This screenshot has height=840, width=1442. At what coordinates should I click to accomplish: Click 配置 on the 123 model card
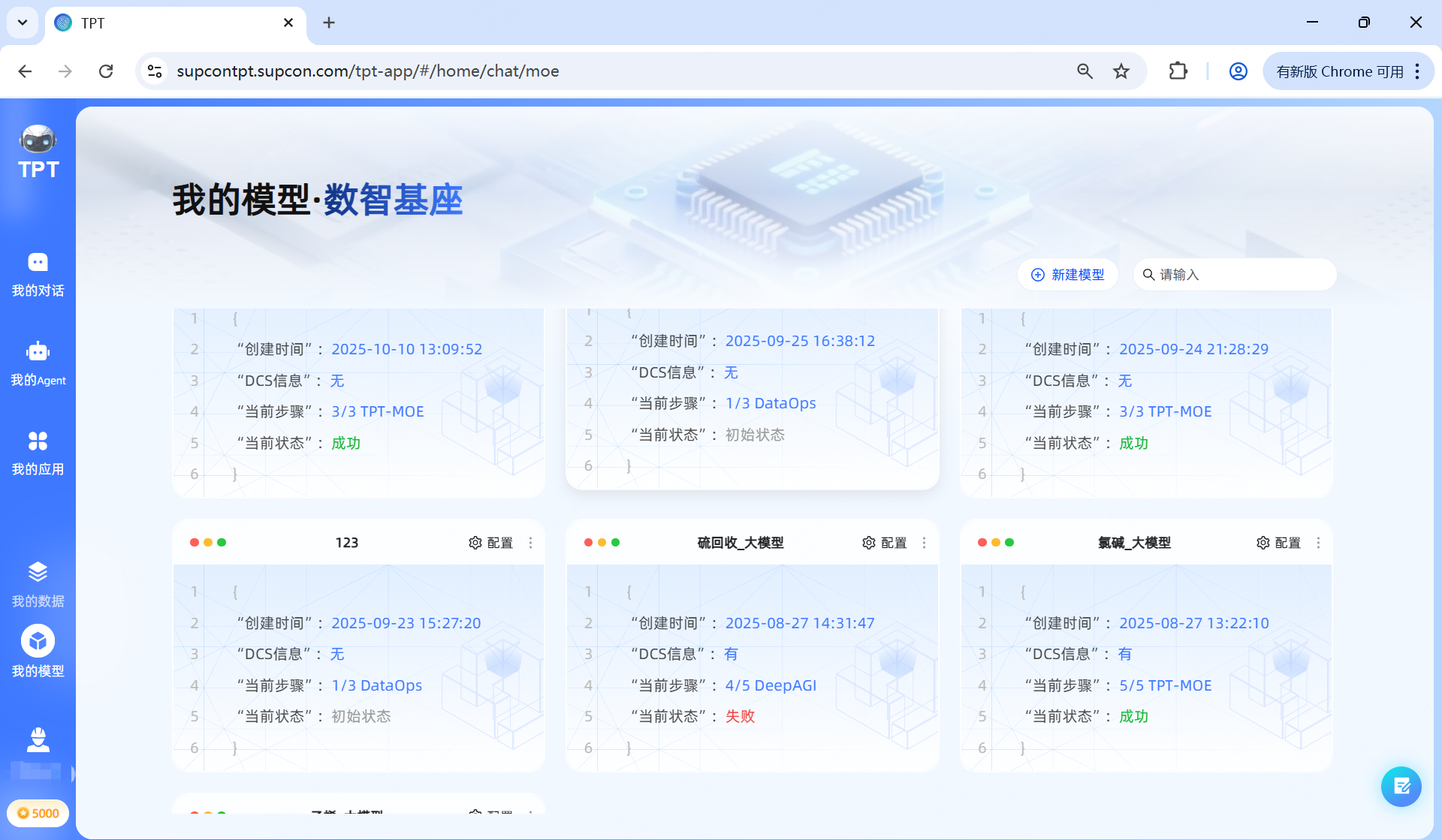pyautogui.click(x=489, y=542)
